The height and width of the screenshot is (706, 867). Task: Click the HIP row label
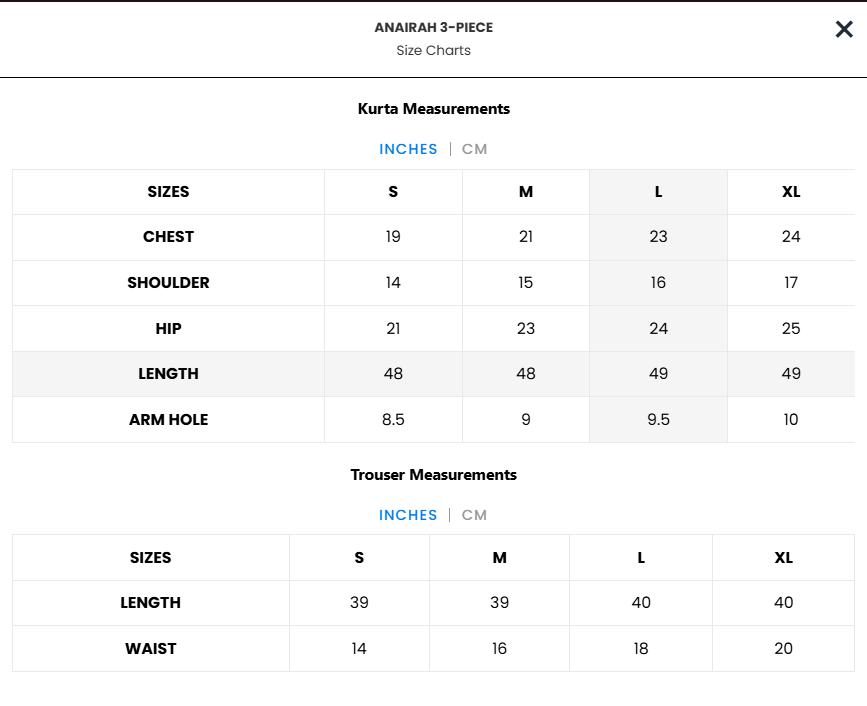pos(169,328)
